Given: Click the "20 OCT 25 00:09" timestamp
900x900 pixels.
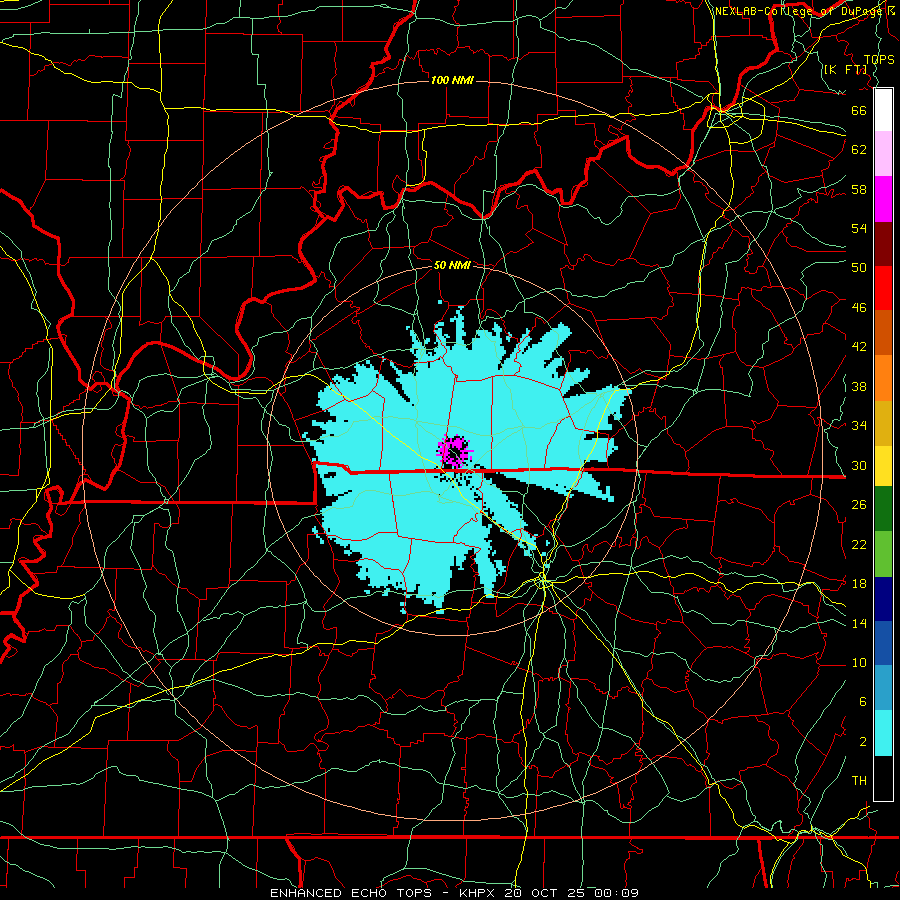Looking at the screenshot, I should click(x=572, y=893).
